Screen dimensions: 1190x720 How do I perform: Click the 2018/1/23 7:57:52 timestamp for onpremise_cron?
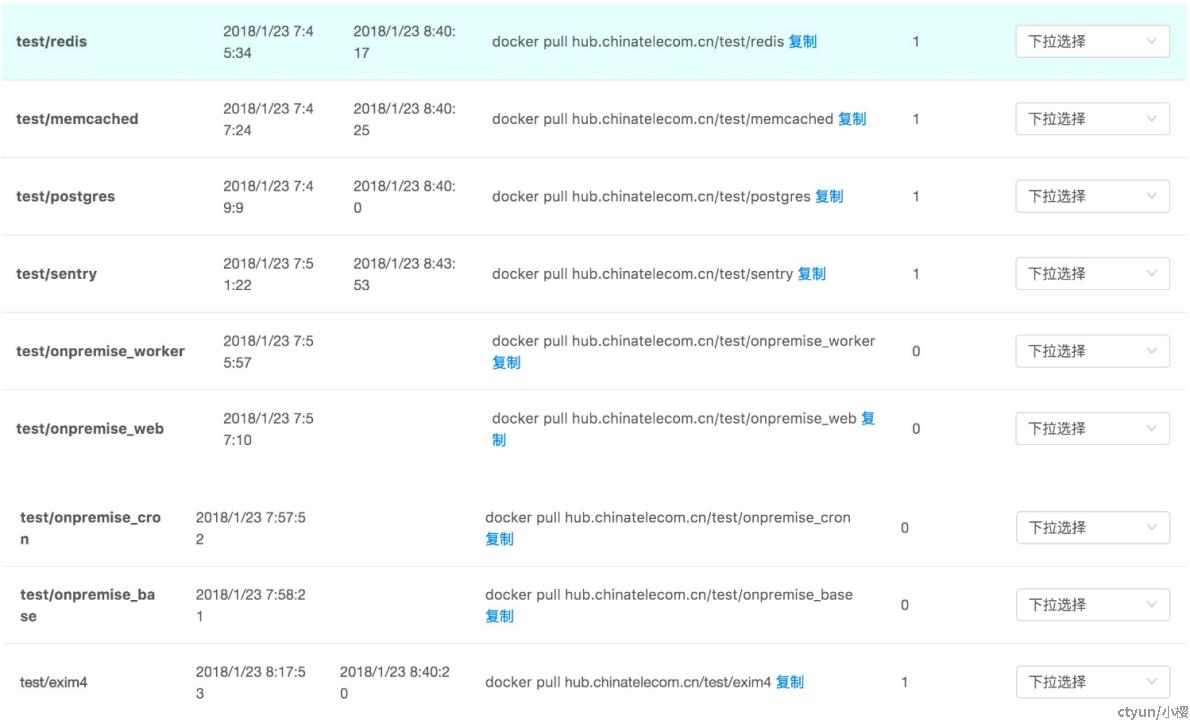pyautogui.click(x=250, y=528)
